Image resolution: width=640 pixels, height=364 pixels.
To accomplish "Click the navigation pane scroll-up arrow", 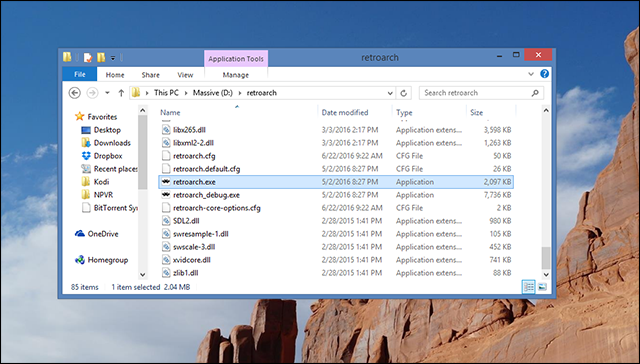I will point(142,110).
